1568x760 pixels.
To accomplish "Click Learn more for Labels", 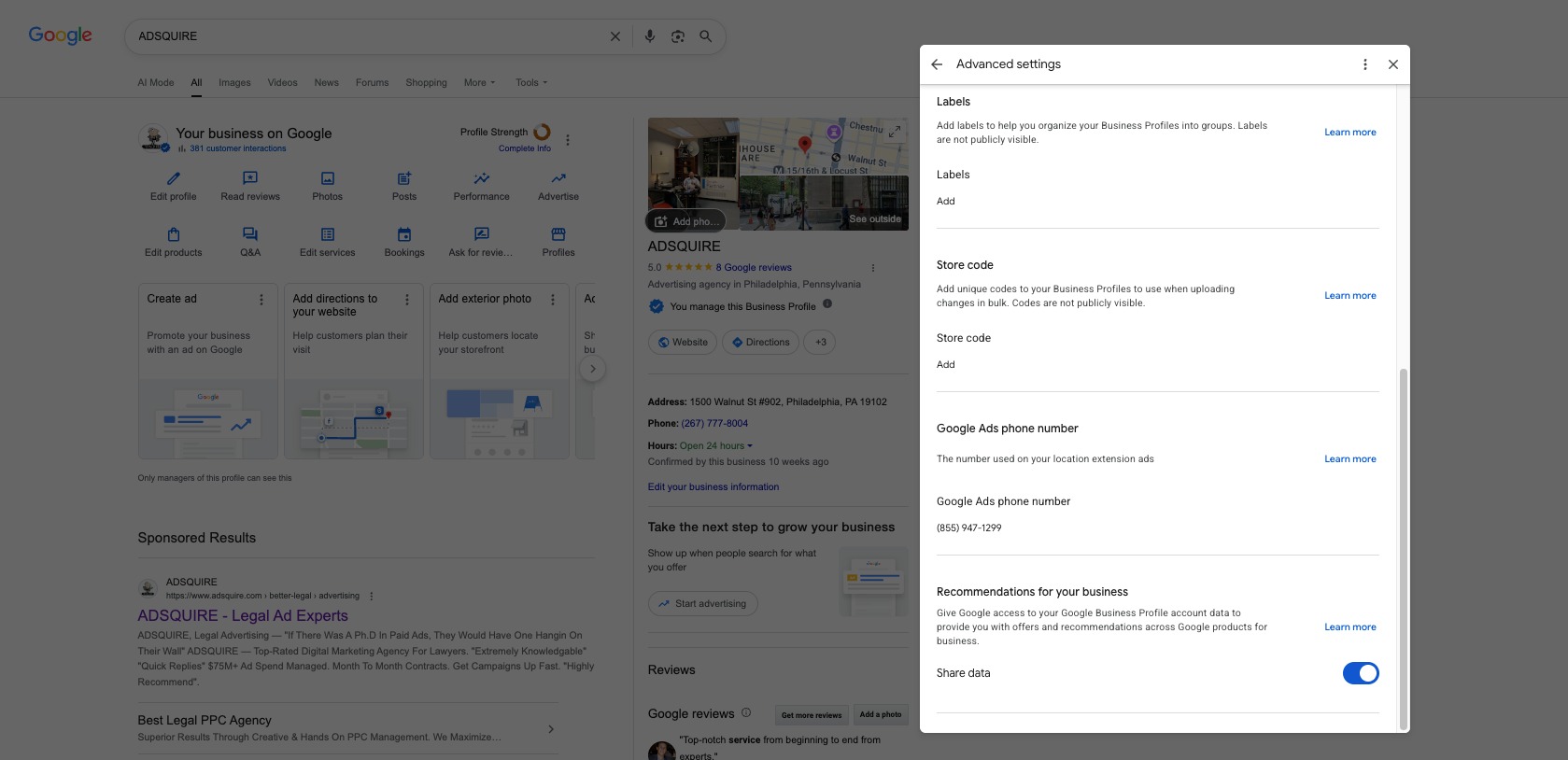I will (x=1350, y=133).
